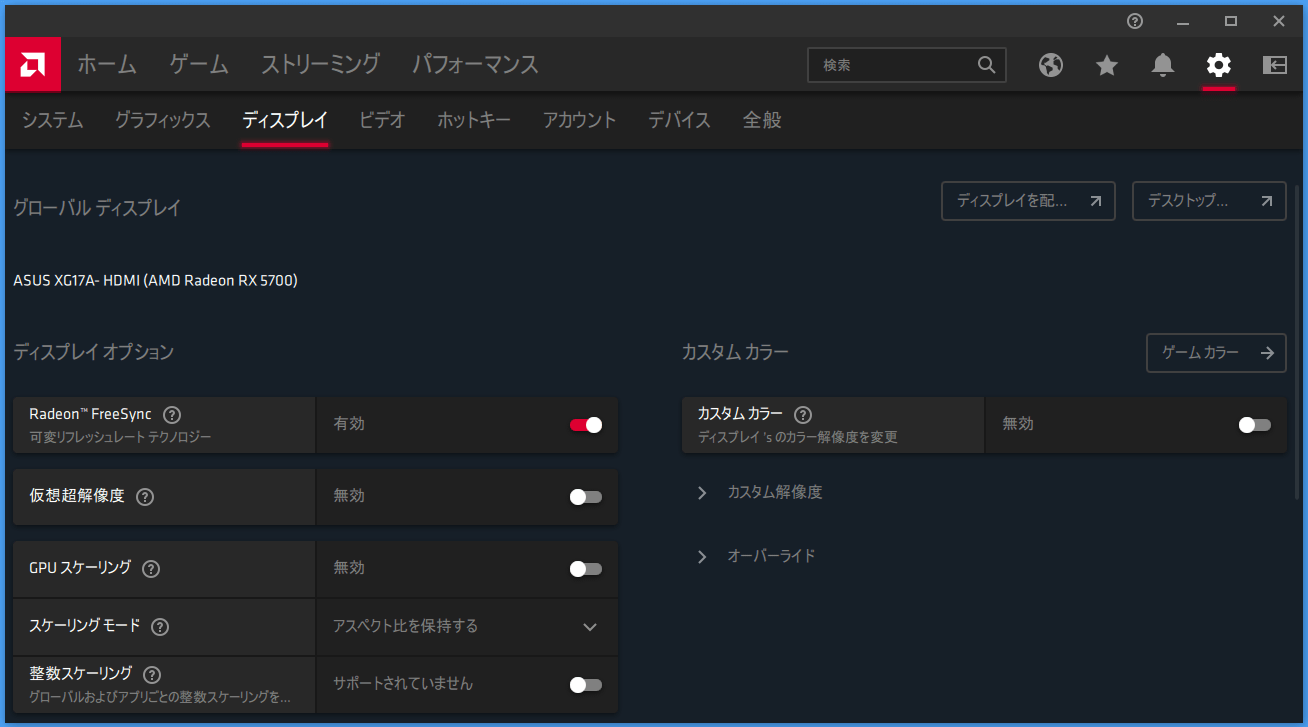Select ディスプレイ tab

pyautogui.click(x=285, y=120)
